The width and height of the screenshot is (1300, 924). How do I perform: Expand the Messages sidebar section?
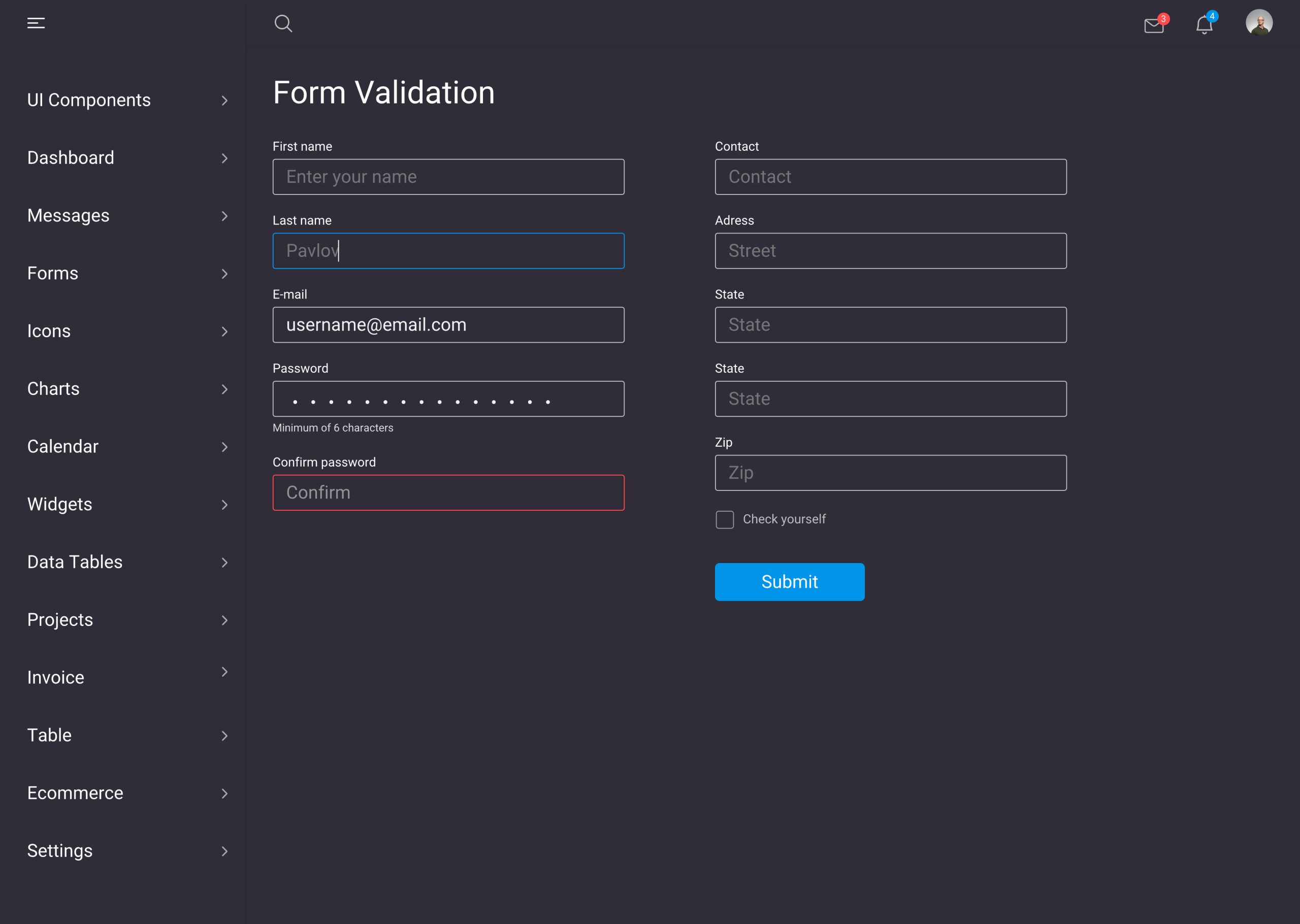click(x=128, y=215)
